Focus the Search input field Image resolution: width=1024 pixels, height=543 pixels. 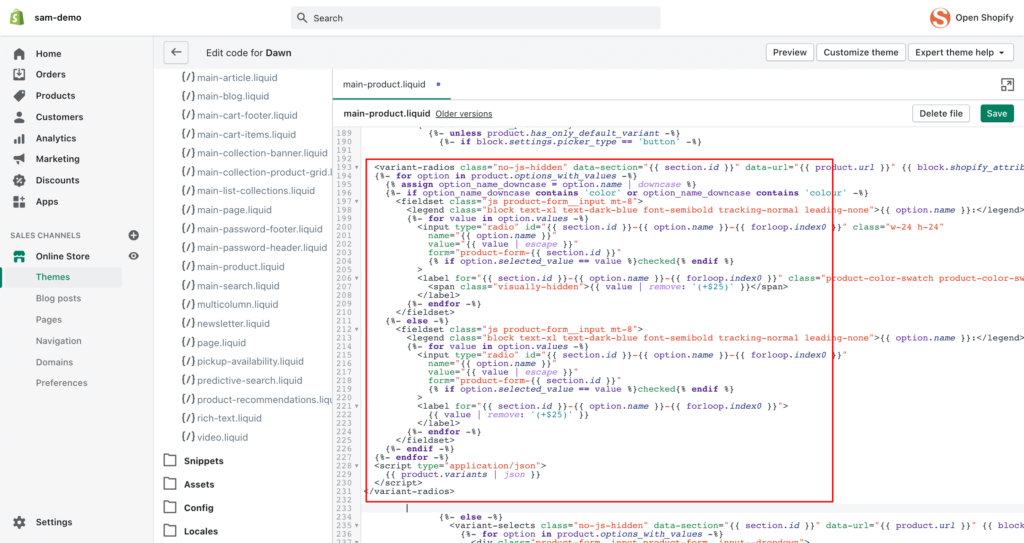click(475, 18)
